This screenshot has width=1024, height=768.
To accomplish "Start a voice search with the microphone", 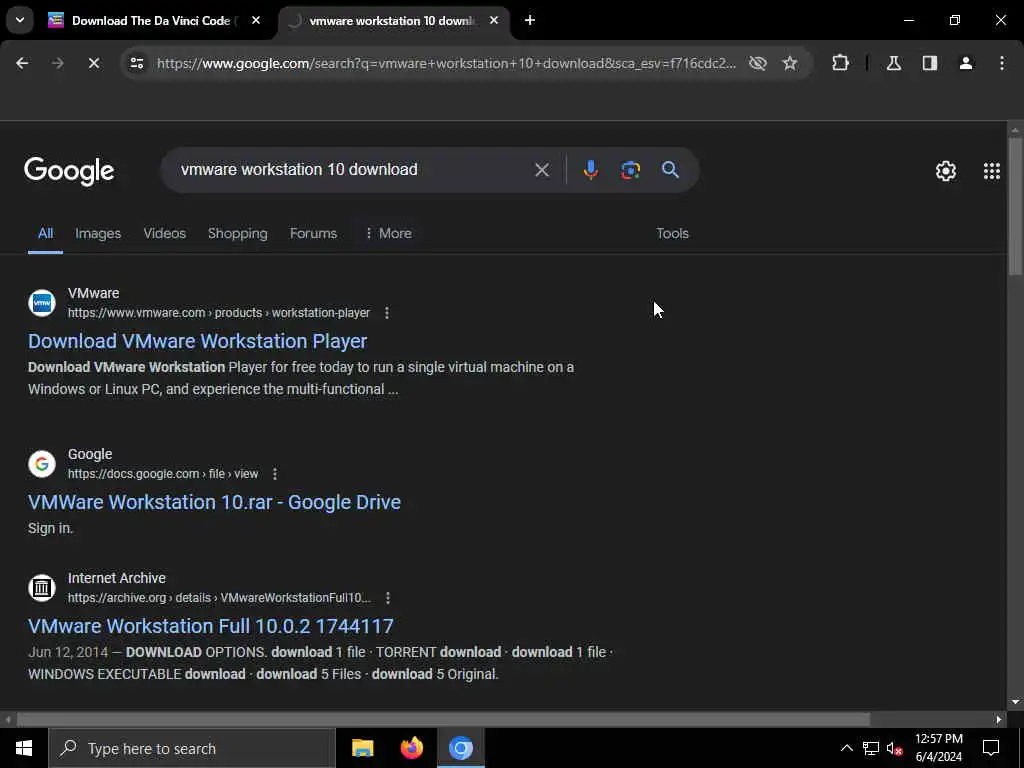I will pos(590,170).
